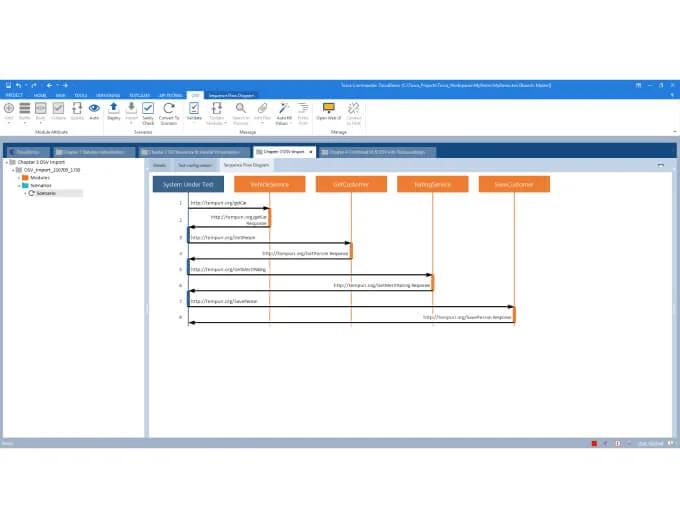The height and width of the screenshot is (528, 680).
Task: Open the Details tab
Action: (159, 164)
